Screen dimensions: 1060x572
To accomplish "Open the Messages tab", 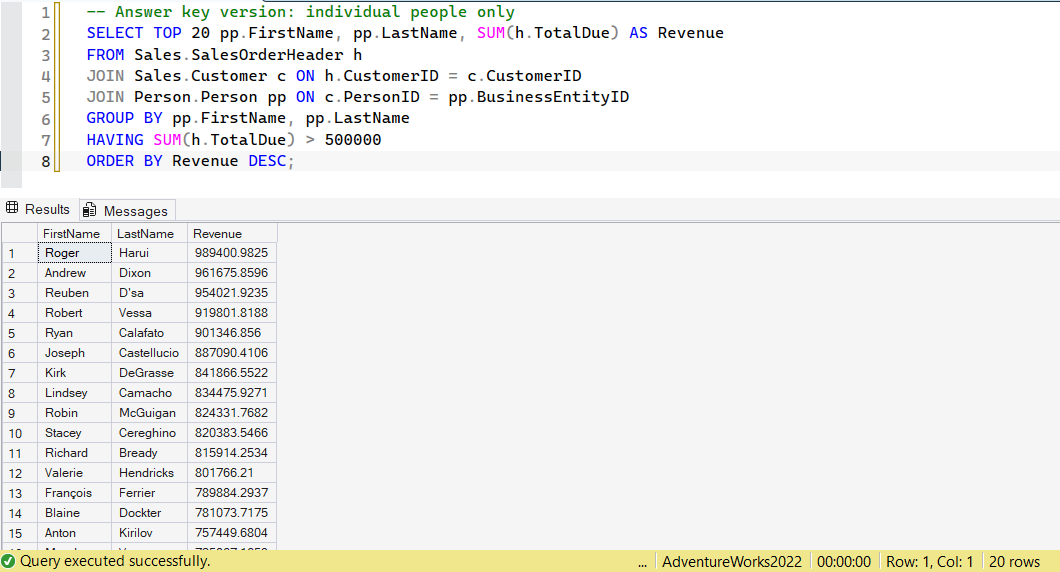I will pyautogui.click(x=127, y=210).
